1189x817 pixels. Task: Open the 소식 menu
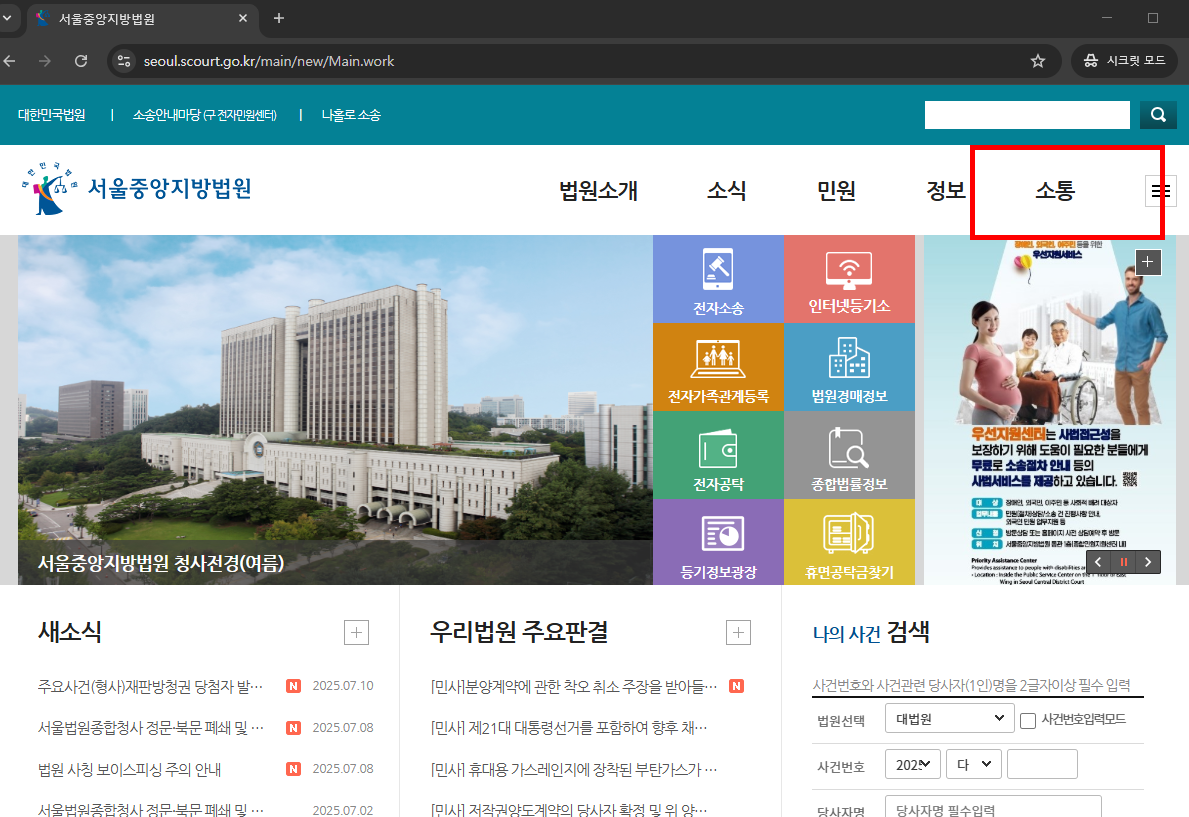pos(726,190)
